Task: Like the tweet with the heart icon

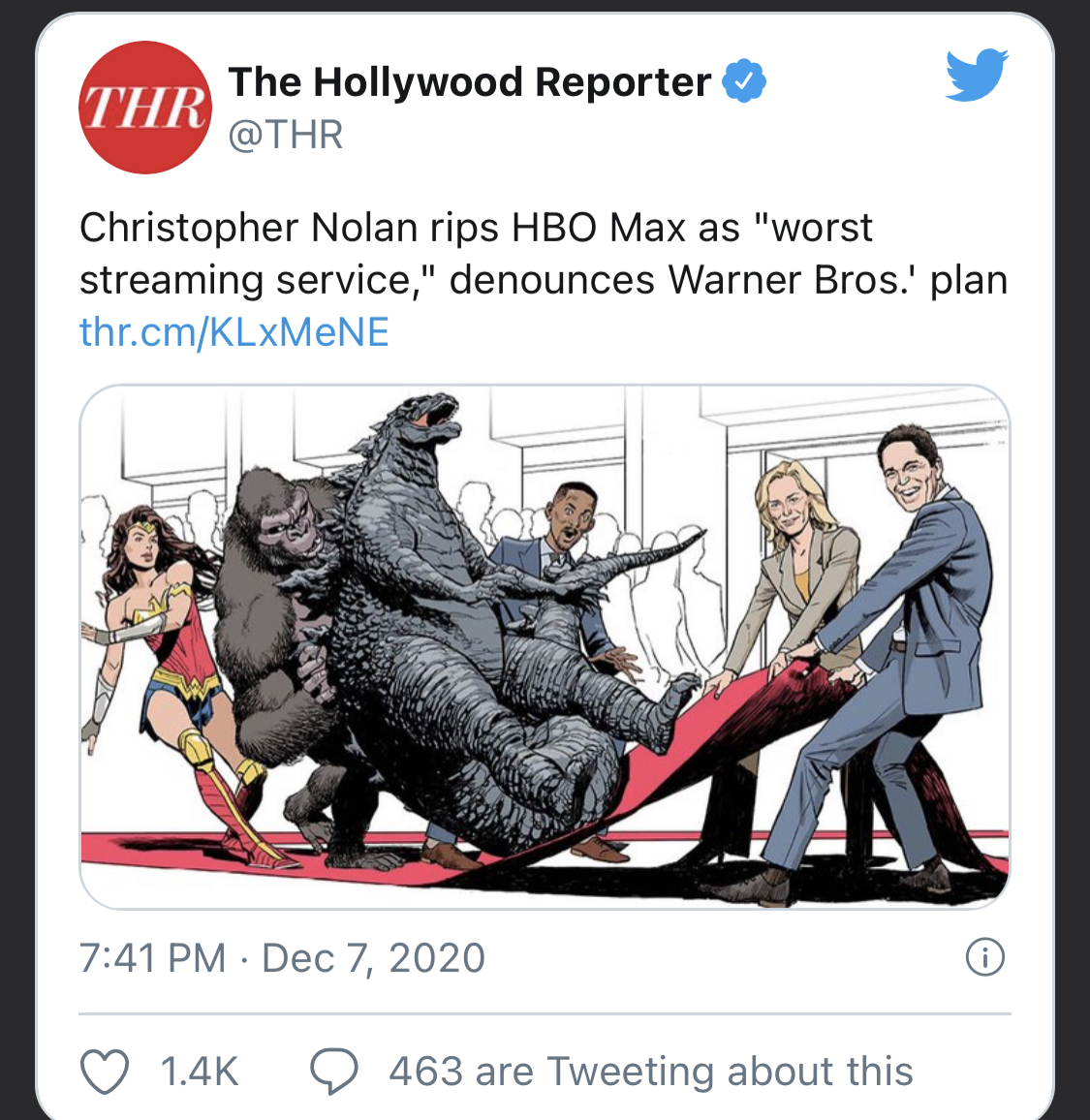Action: point(105,1072)
